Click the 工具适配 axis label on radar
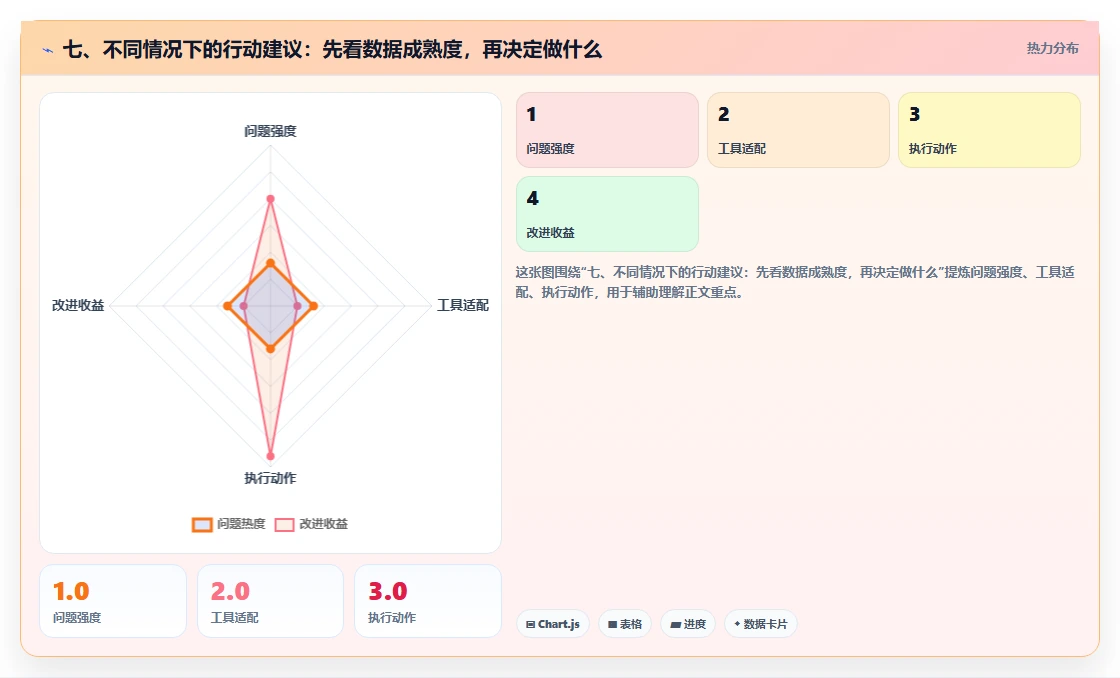Image resolution: width=1120 pixels, height=678 pixels. [463, 305]
